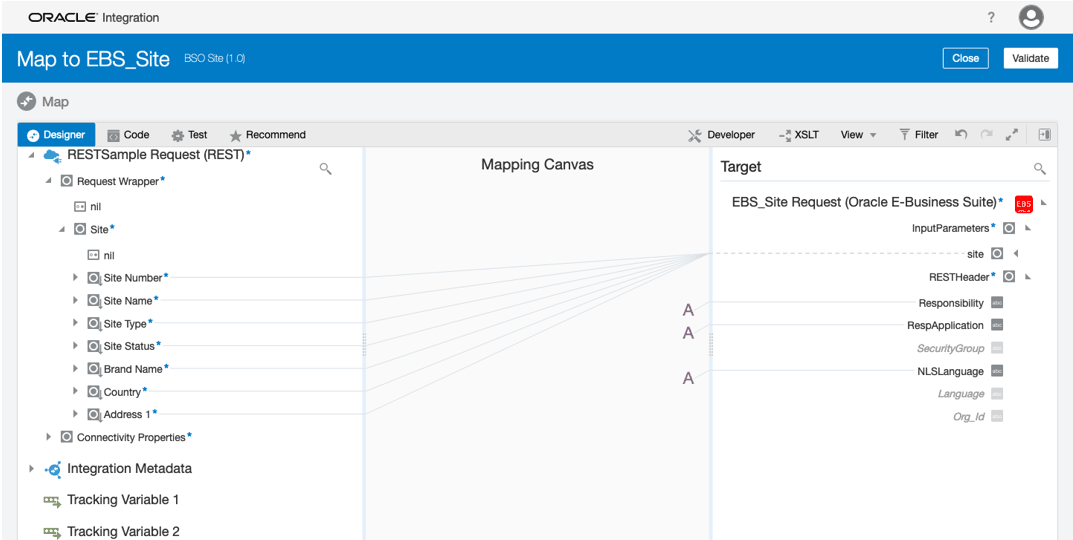The width and height of the screenshot is (1073, 540).
Task: Expand the Site Number element
Action: pyautogui.click(x=75, y=278)
